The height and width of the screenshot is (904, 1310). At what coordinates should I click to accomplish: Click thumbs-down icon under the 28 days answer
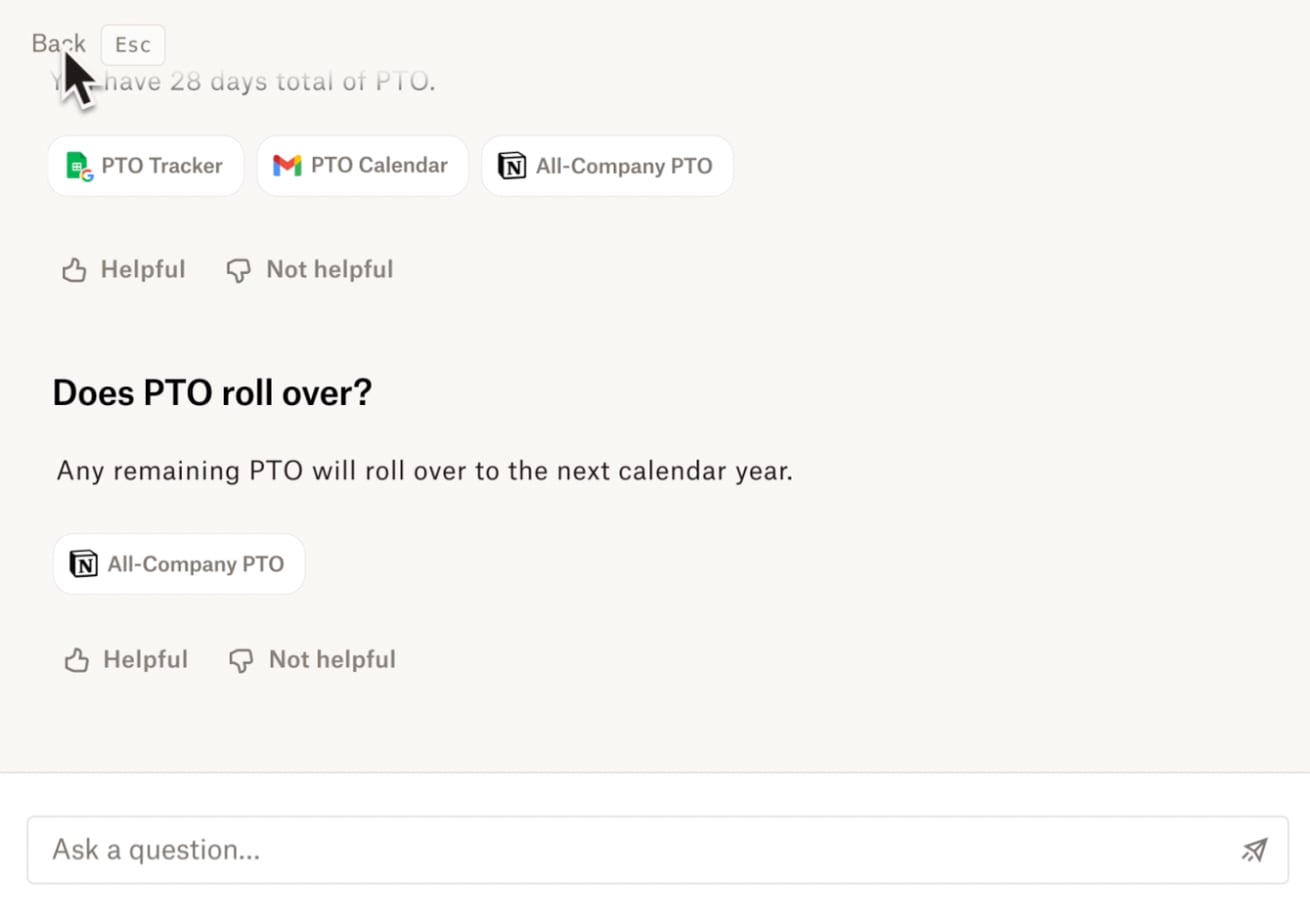pyautogui.click(x=238, y=271)
